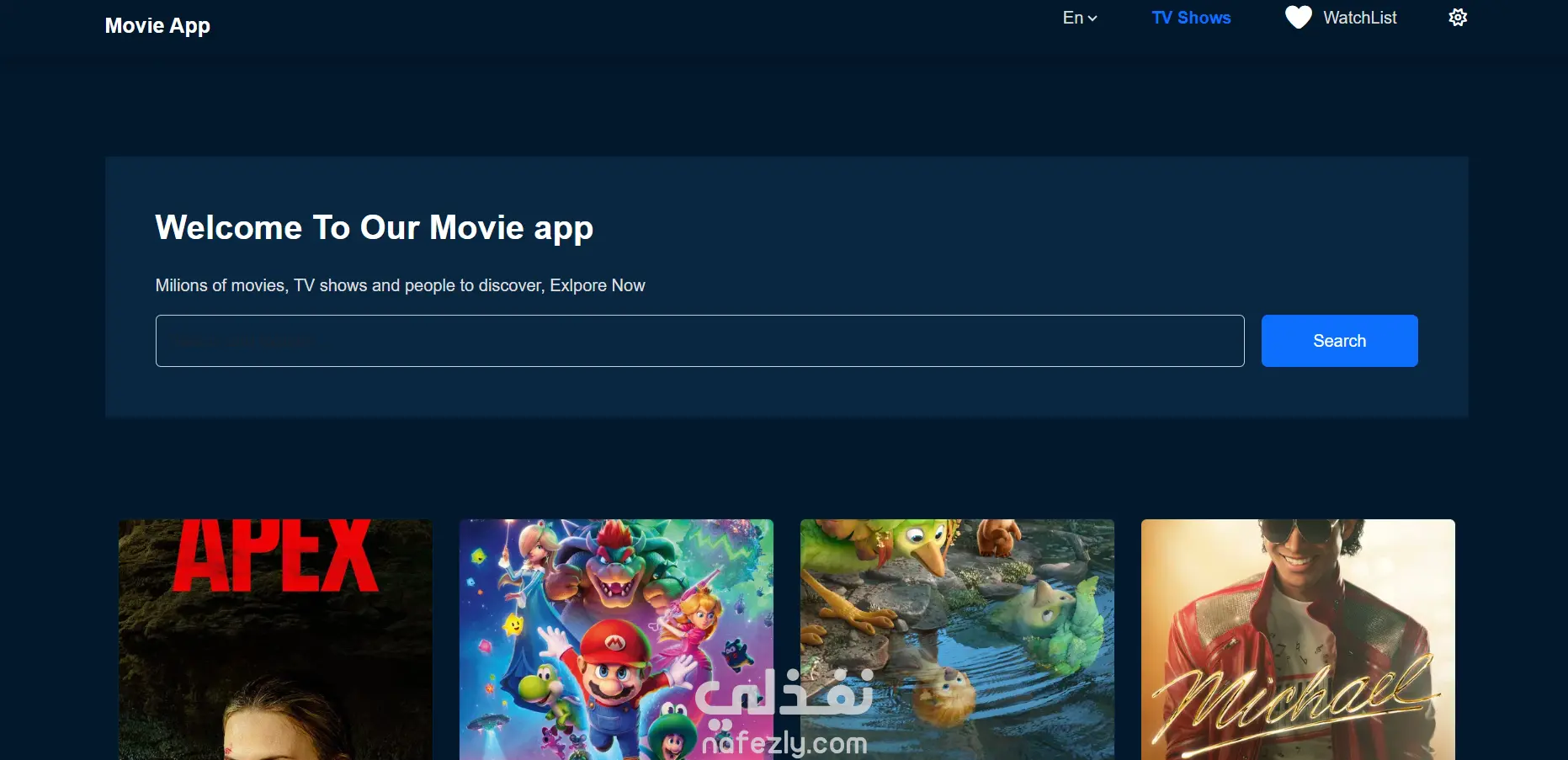
Task: Click the Movie App logo
Action: point(157,26)
